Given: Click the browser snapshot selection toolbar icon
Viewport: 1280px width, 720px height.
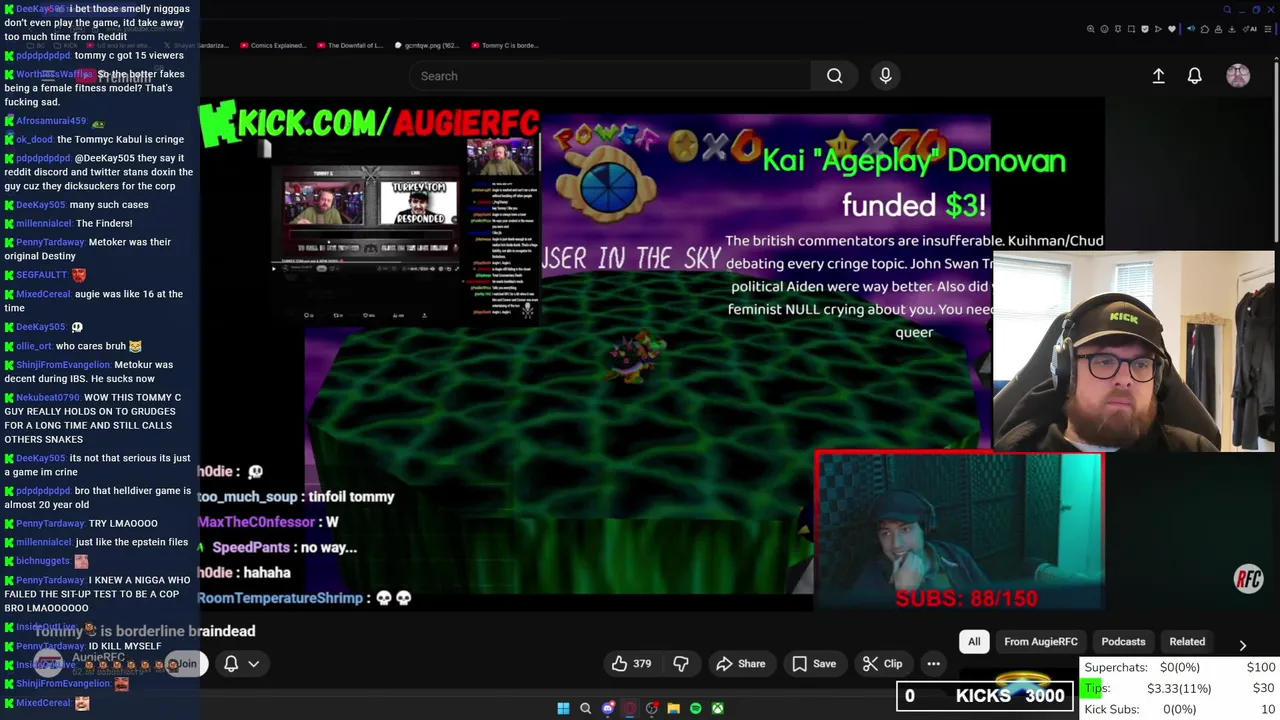Looking at the screenshot, I should point(1131,29).
